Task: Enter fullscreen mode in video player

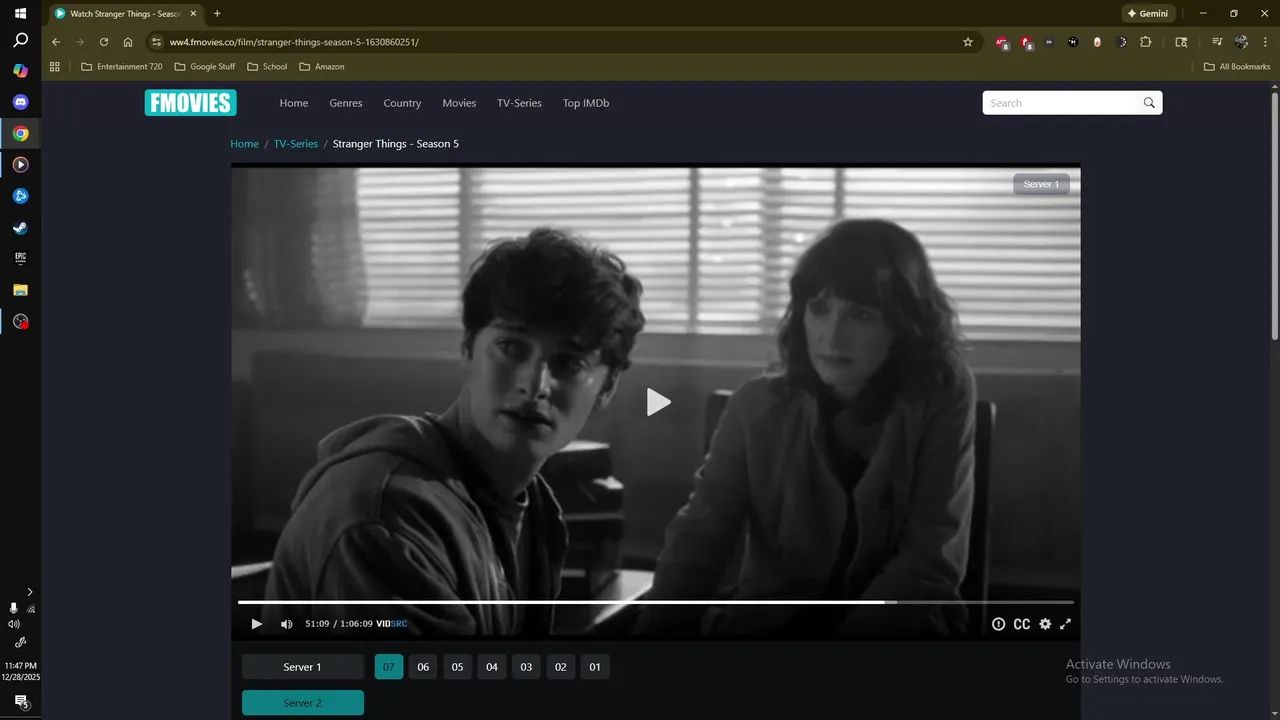Action: click(x=1066, y=624)
